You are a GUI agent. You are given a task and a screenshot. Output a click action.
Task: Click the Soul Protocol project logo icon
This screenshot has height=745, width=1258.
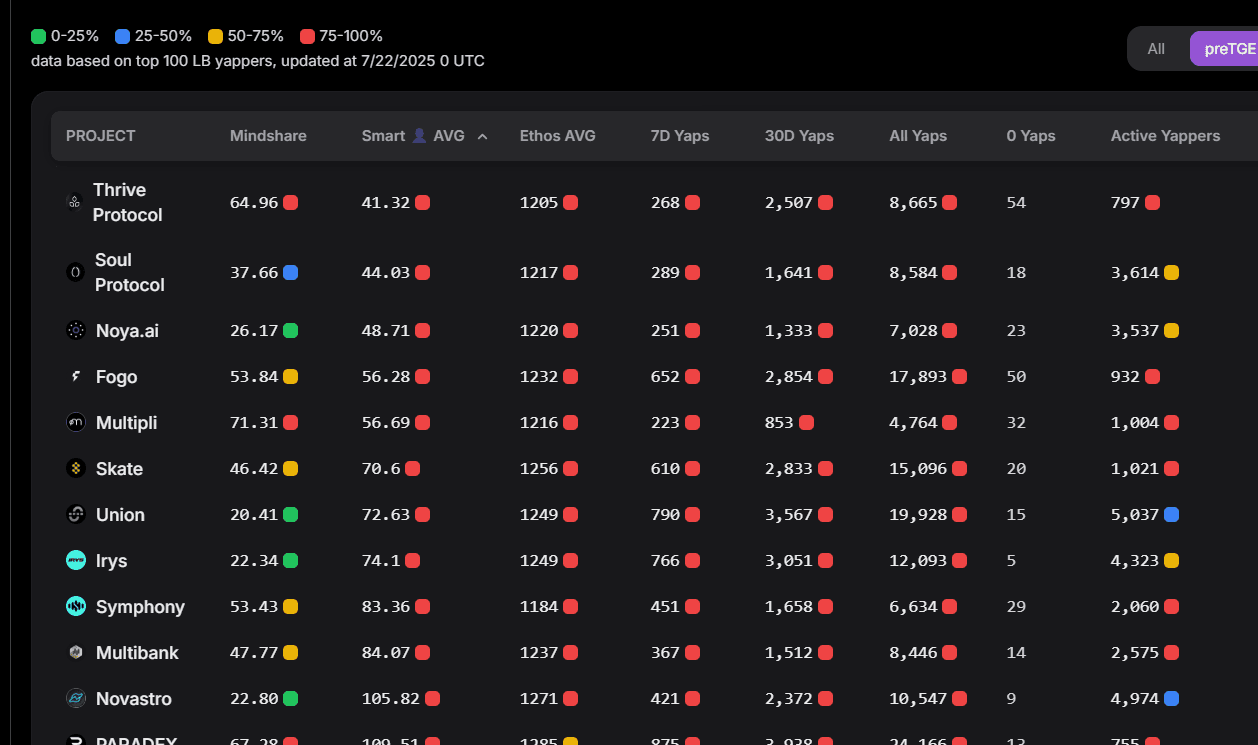coord(75,272)
